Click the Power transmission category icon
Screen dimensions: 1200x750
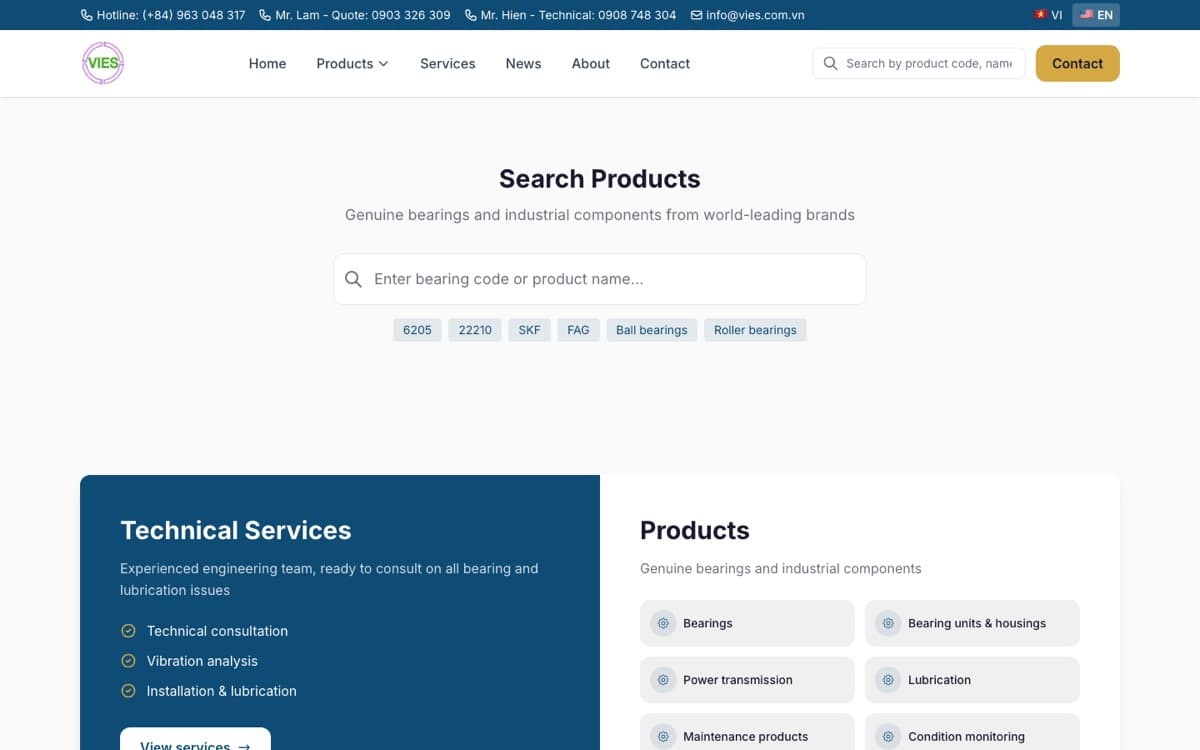click(663, 680)
